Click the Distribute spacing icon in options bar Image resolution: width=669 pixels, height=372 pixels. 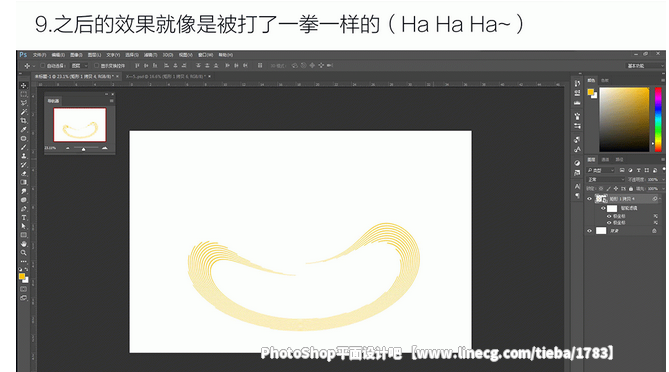[x=260, y=66]
